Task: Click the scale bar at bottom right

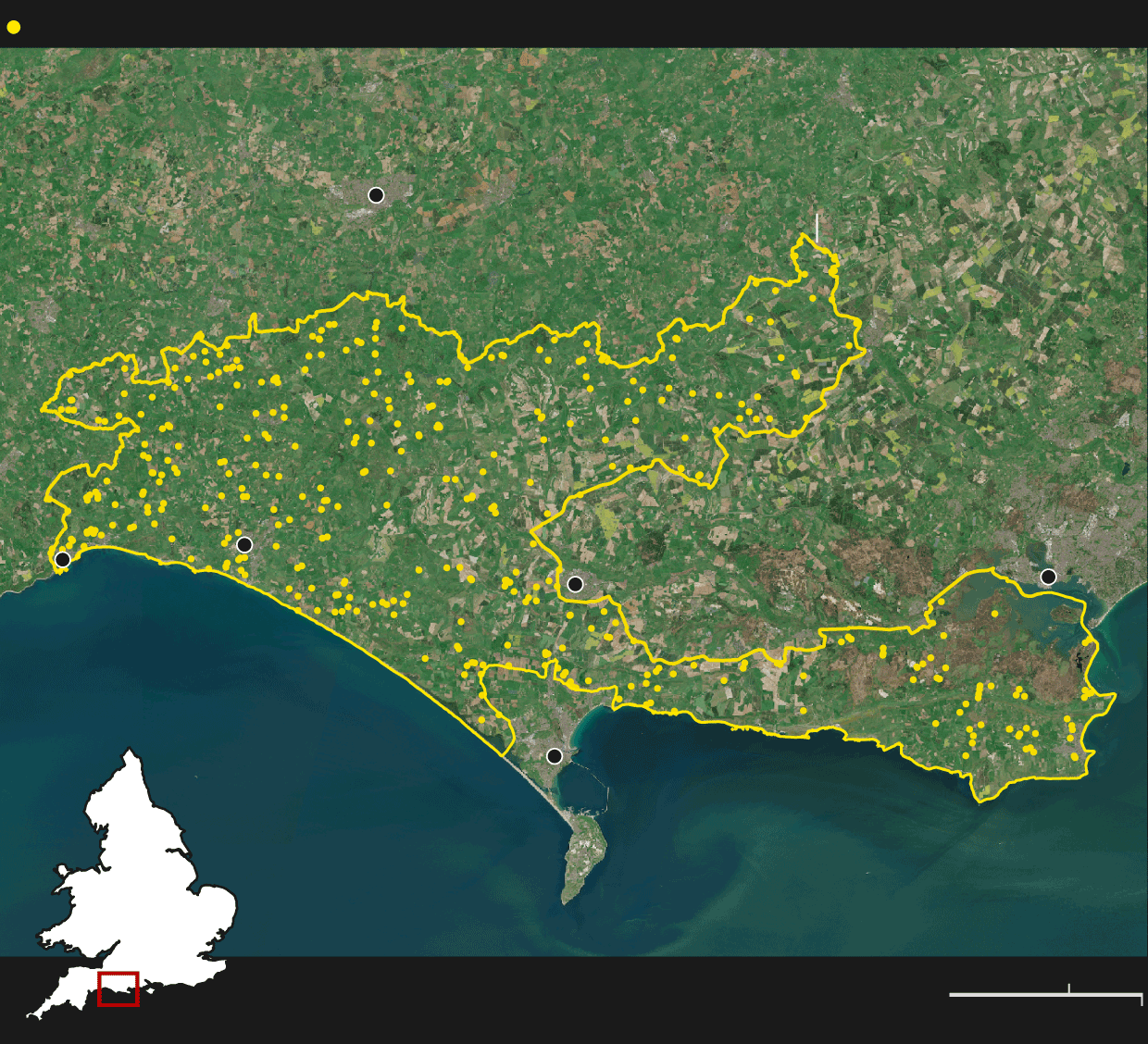Action: click(x=1045, y=995)
